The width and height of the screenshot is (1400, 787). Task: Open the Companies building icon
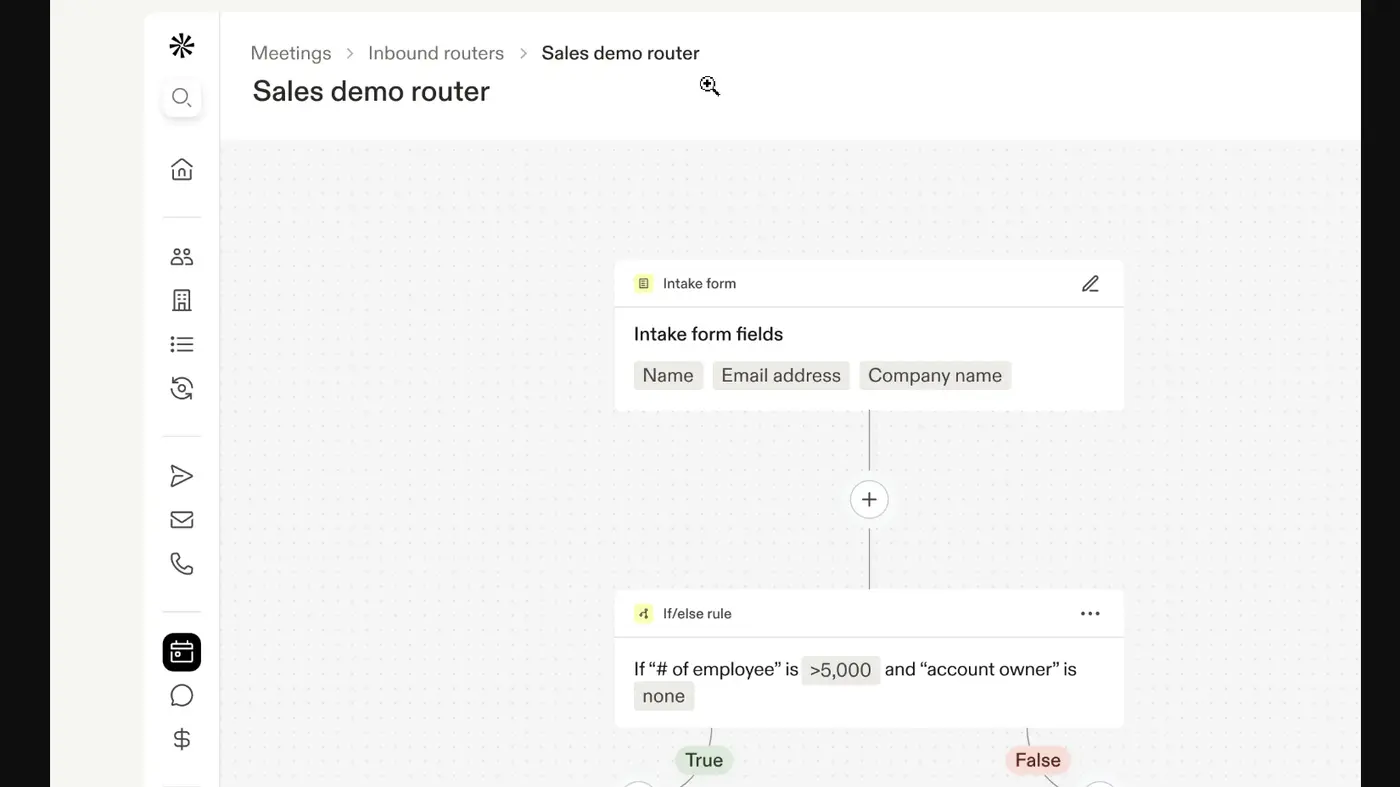181,300
